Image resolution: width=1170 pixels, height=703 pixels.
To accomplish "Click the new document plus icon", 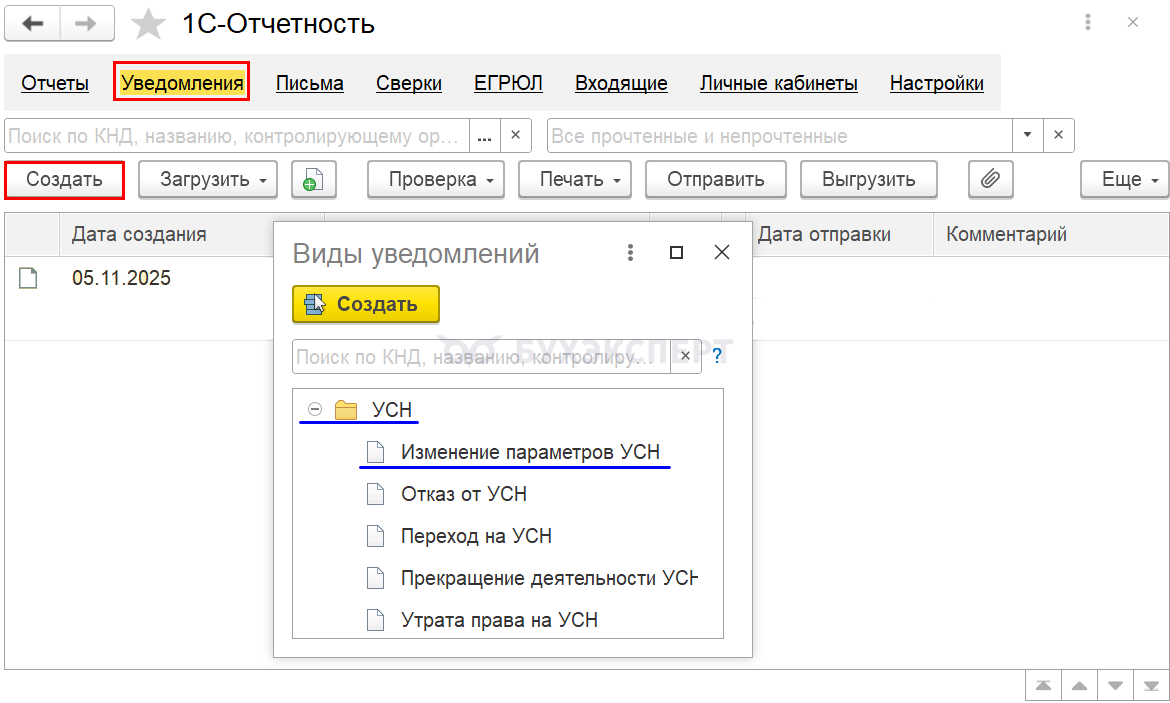I will (x=313, y=180).
